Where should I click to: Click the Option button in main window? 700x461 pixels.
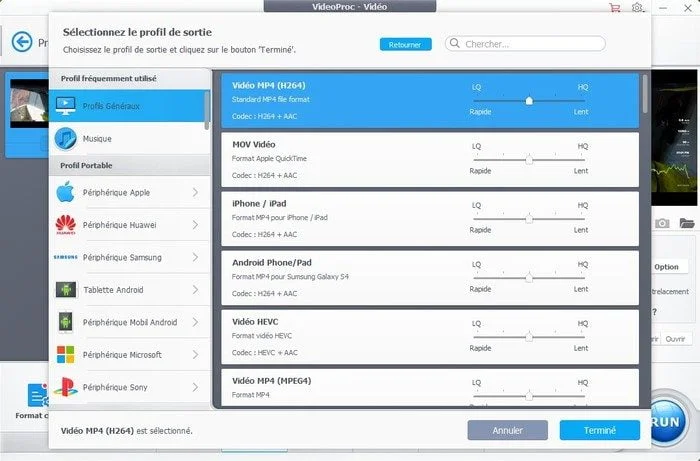tap(666, 266)
